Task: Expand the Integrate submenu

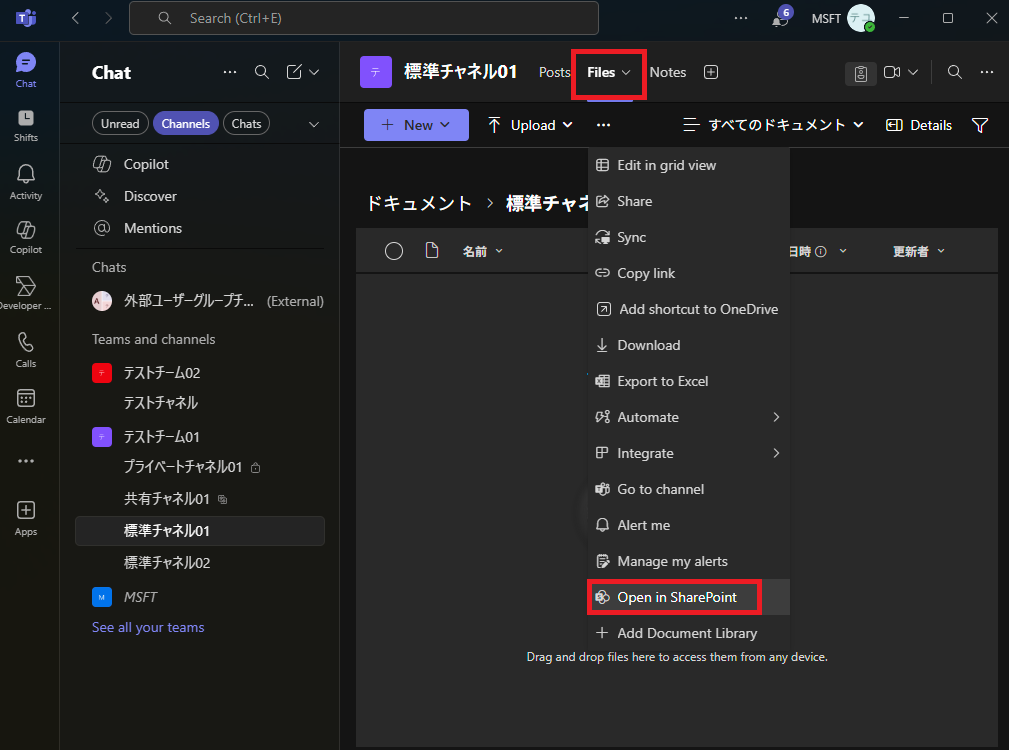Action: pyautogui.click(x=689, y=453)
